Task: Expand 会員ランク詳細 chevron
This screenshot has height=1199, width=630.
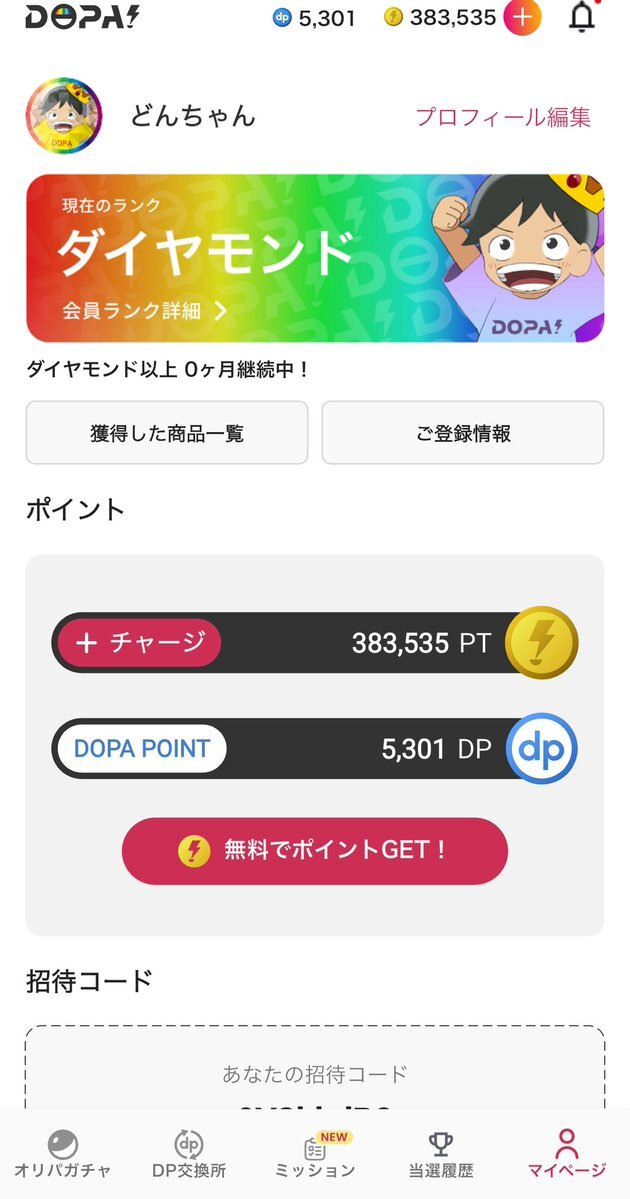Action: [x=221, y=310]
